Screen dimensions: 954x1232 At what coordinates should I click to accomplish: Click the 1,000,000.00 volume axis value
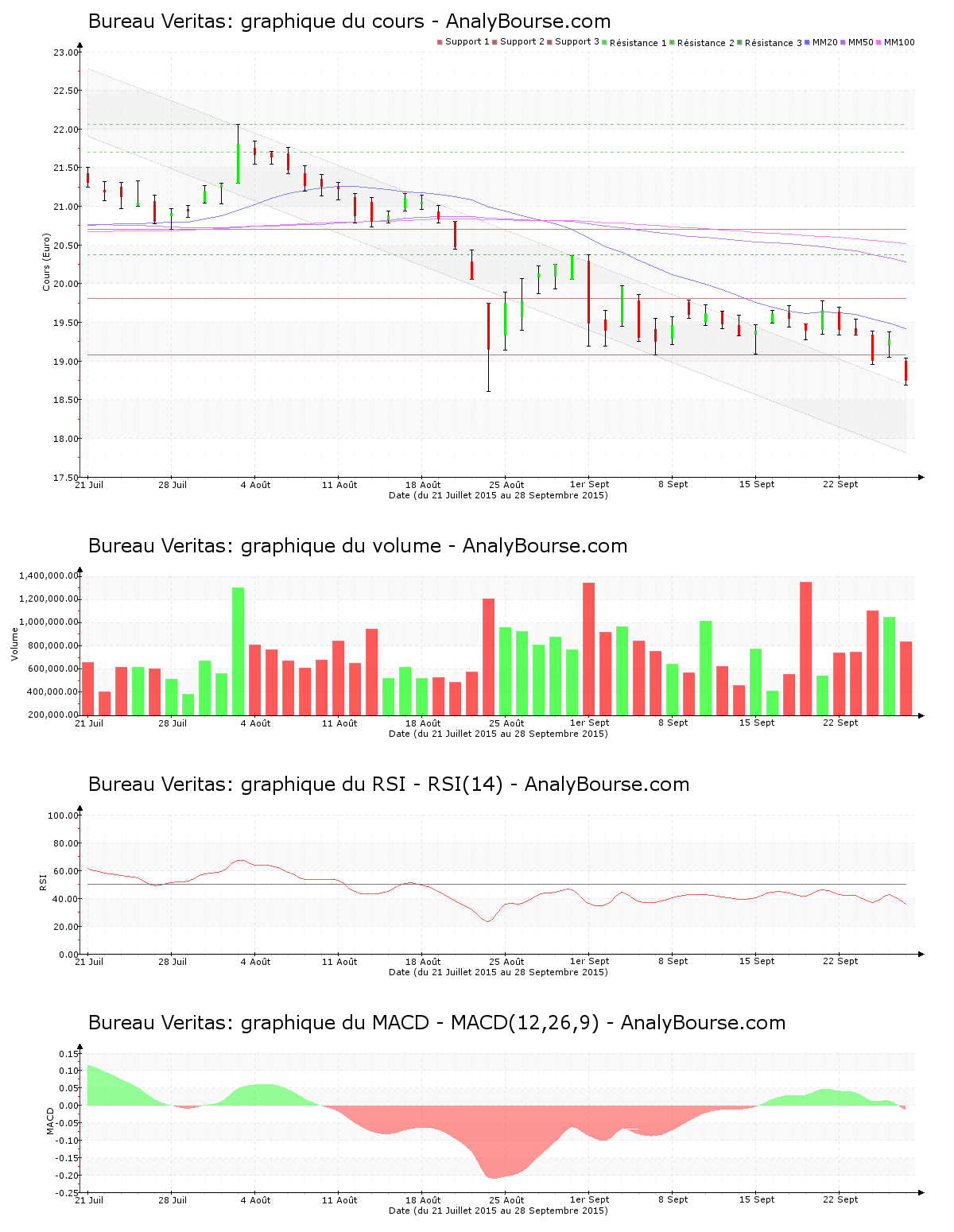point(49,622)
